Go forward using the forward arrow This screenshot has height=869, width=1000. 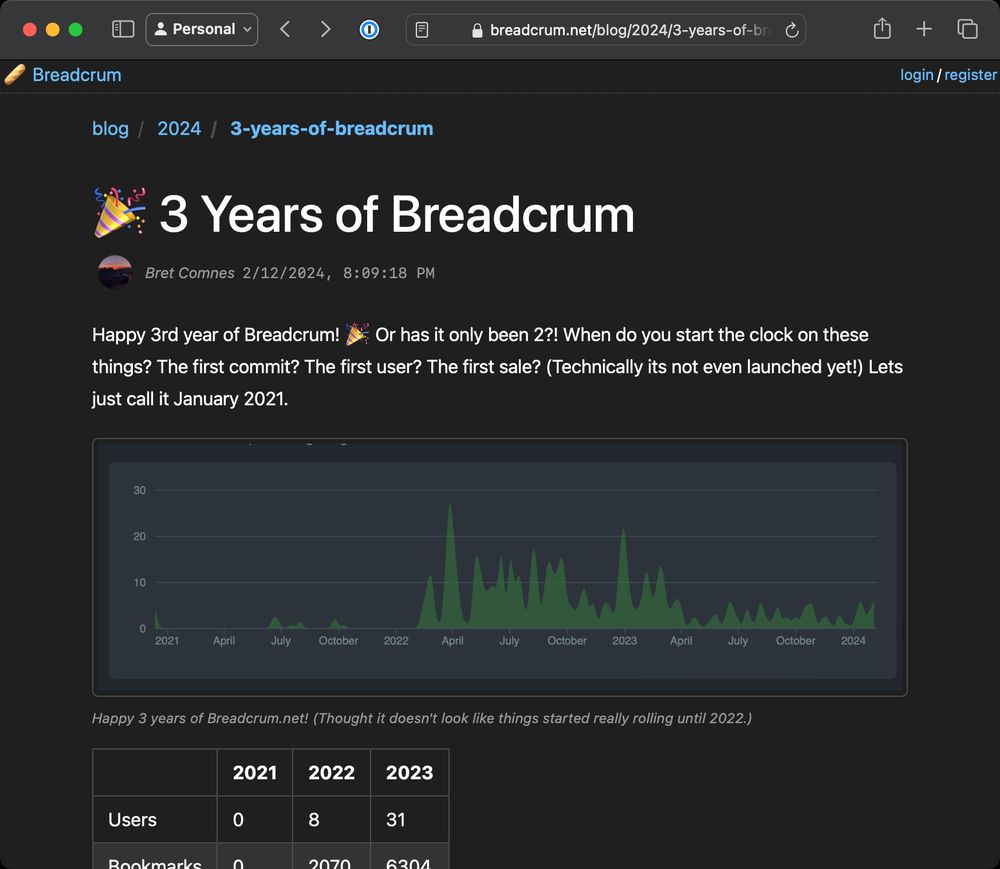tap(325, 29)
